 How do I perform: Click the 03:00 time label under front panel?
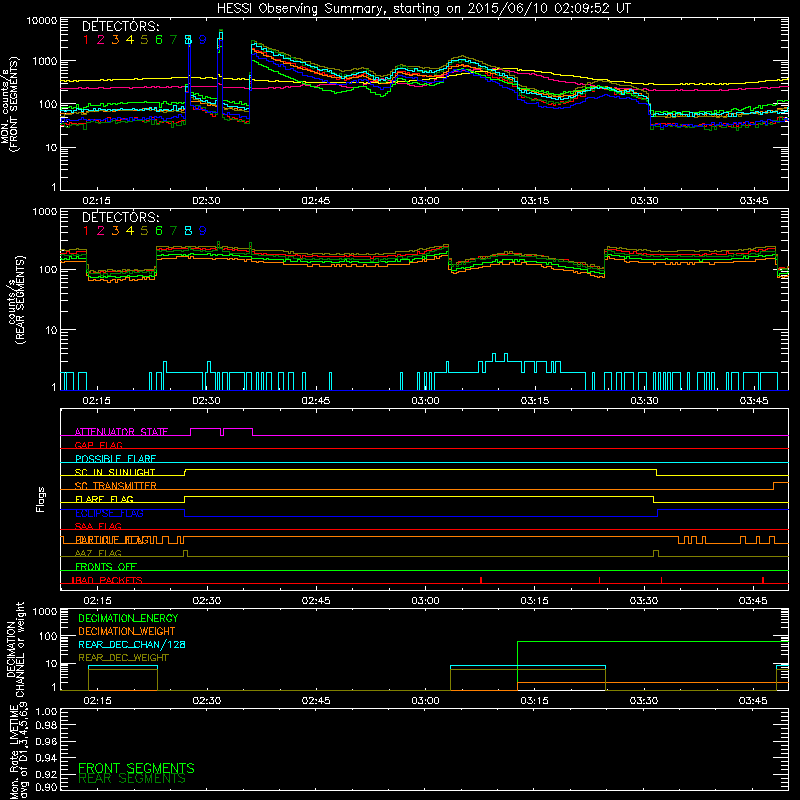(x=425, y=201)
